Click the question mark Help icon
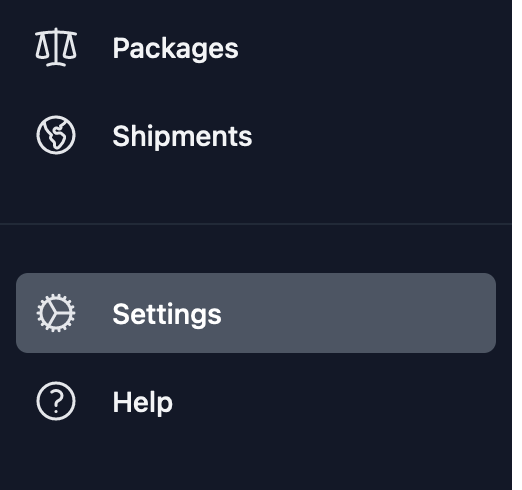522x490 pixels. click(x=56, y=401)
